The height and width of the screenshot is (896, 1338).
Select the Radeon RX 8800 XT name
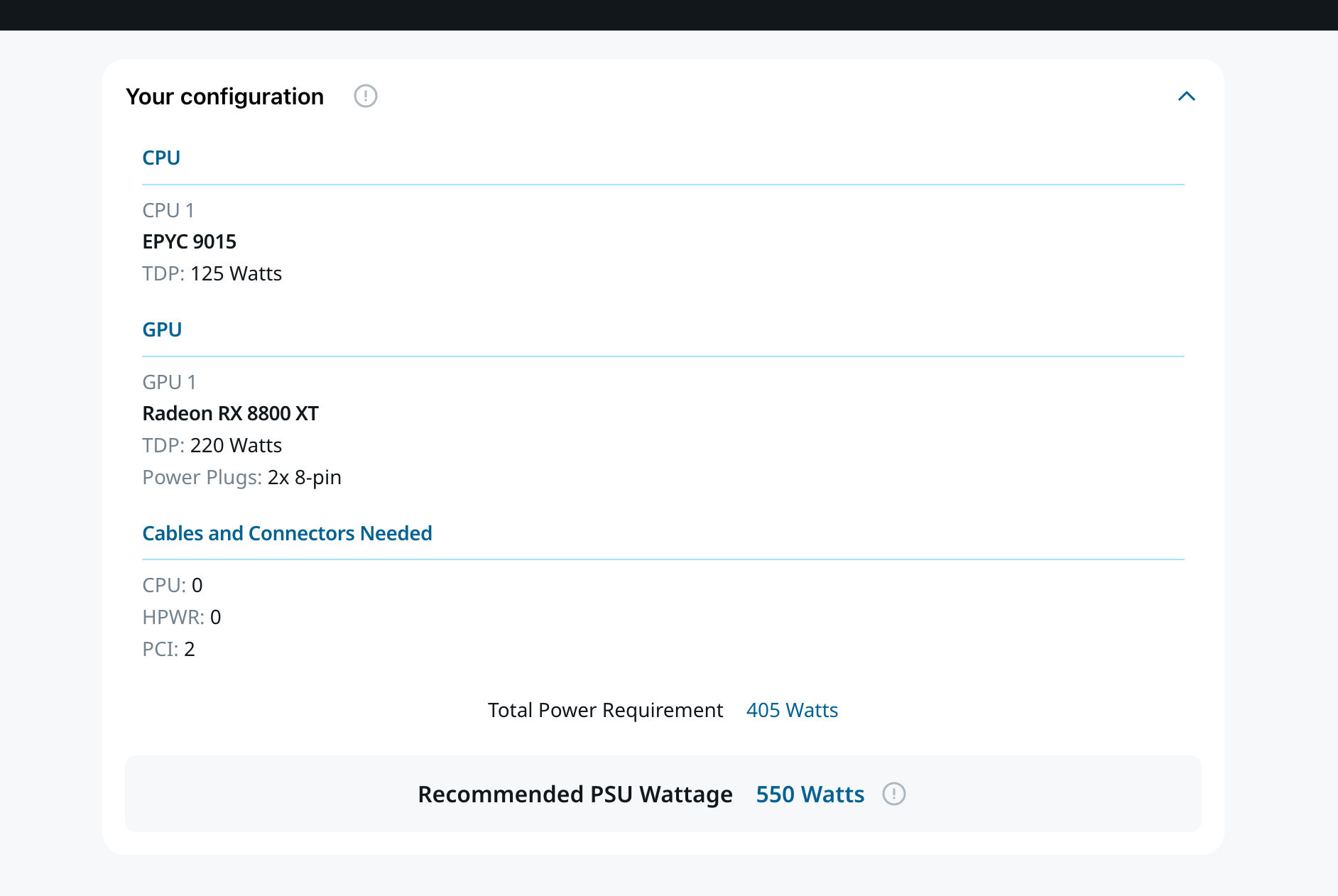tap(231, 413)
